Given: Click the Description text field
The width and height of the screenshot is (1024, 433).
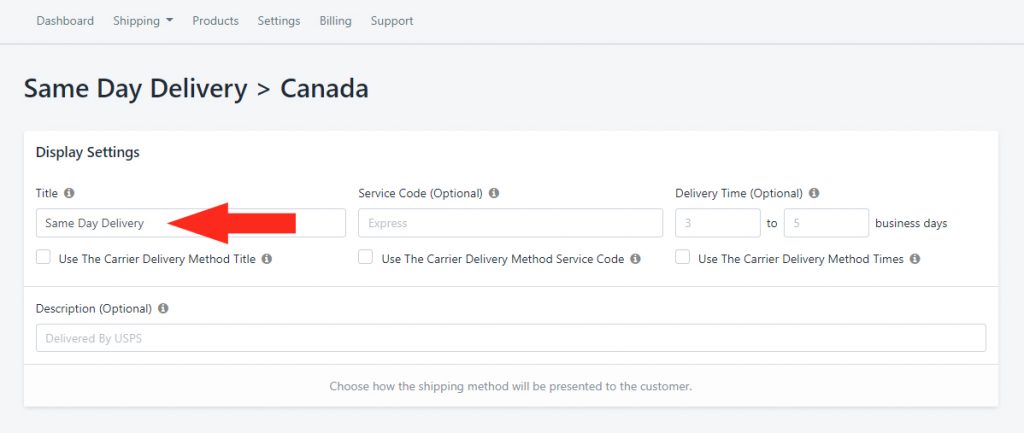Looking at the screenshot, I should (x=511, y=338).
